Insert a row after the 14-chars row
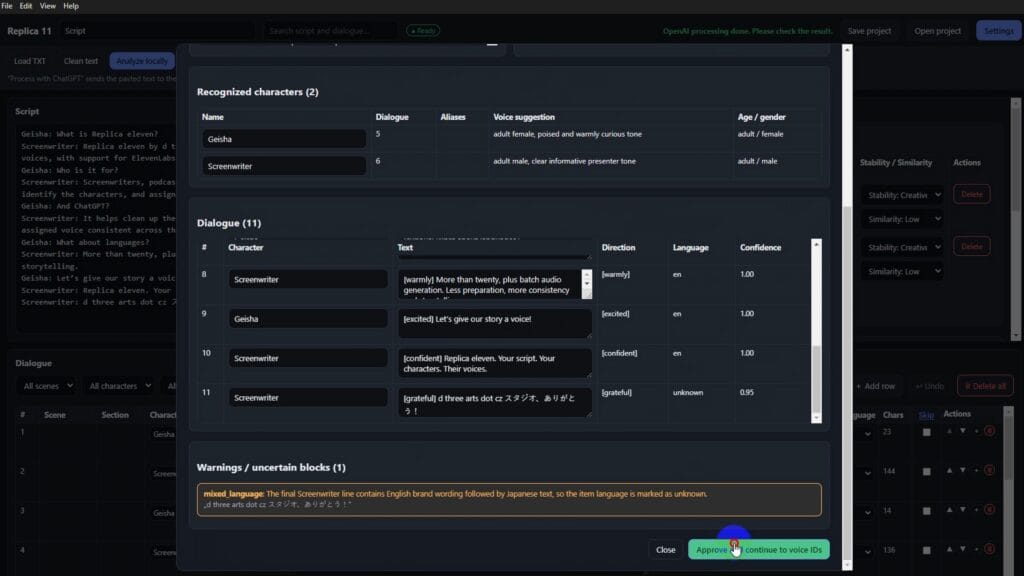Image resolution: width=1024 pixels, height=576 pixels. pos(976,510)
